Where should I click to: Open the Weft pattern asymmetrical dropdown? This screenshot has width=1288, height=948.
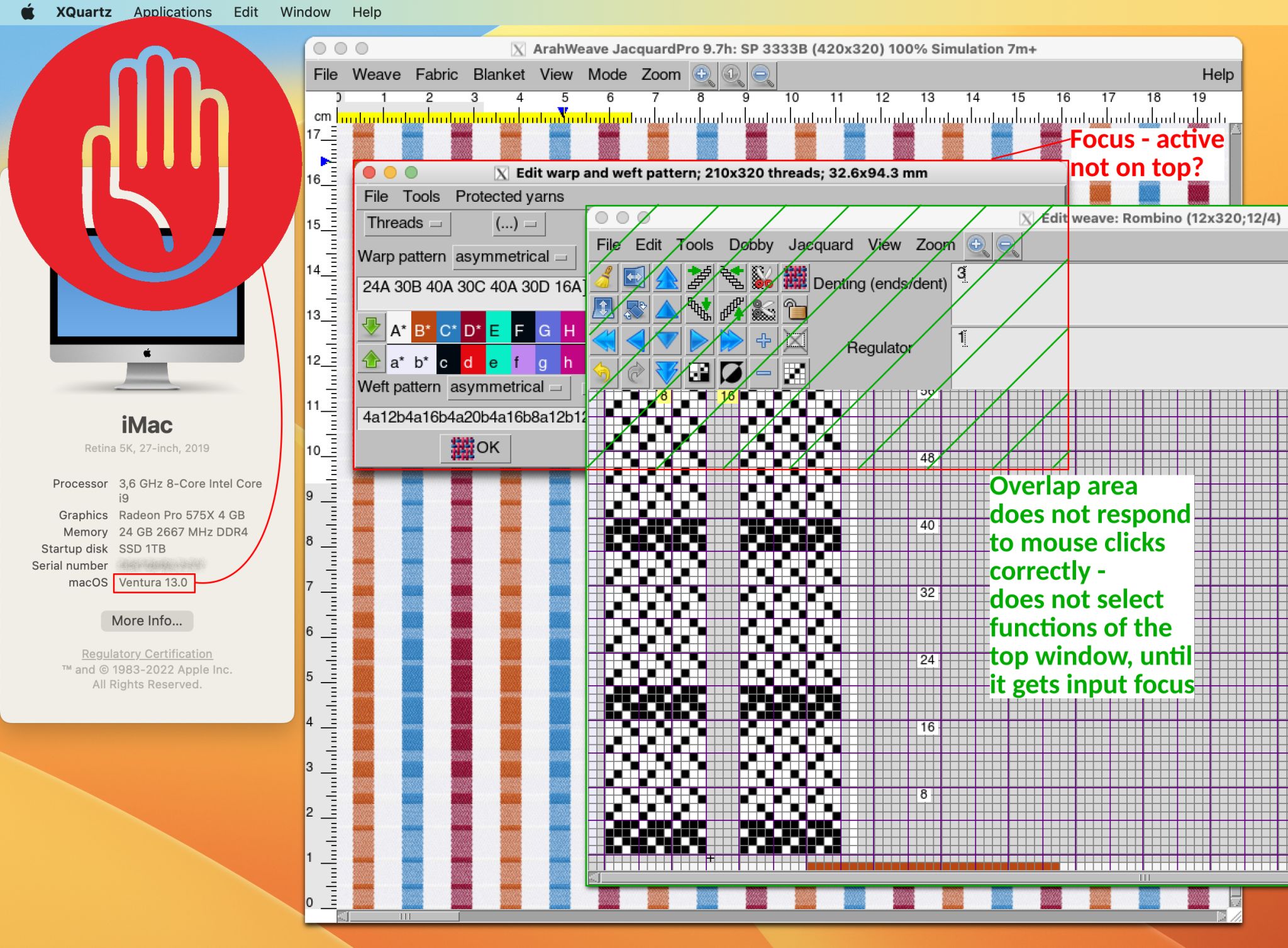click(x=508, y=387)
